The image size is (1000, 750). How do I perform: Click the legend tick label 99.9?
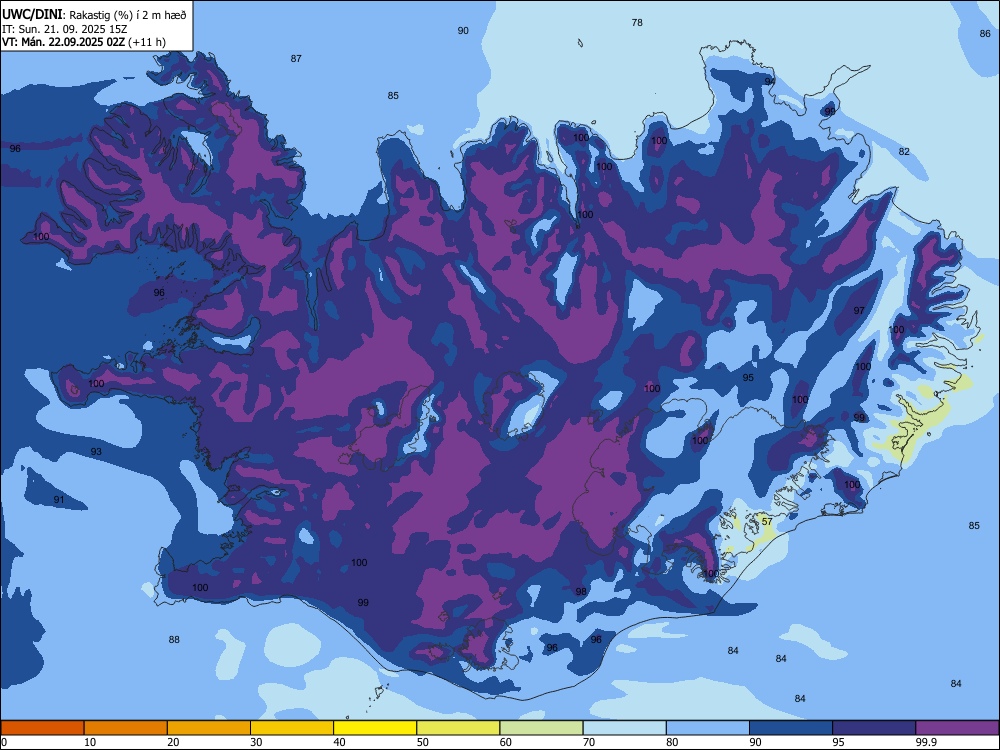click(x=926, y=742)
